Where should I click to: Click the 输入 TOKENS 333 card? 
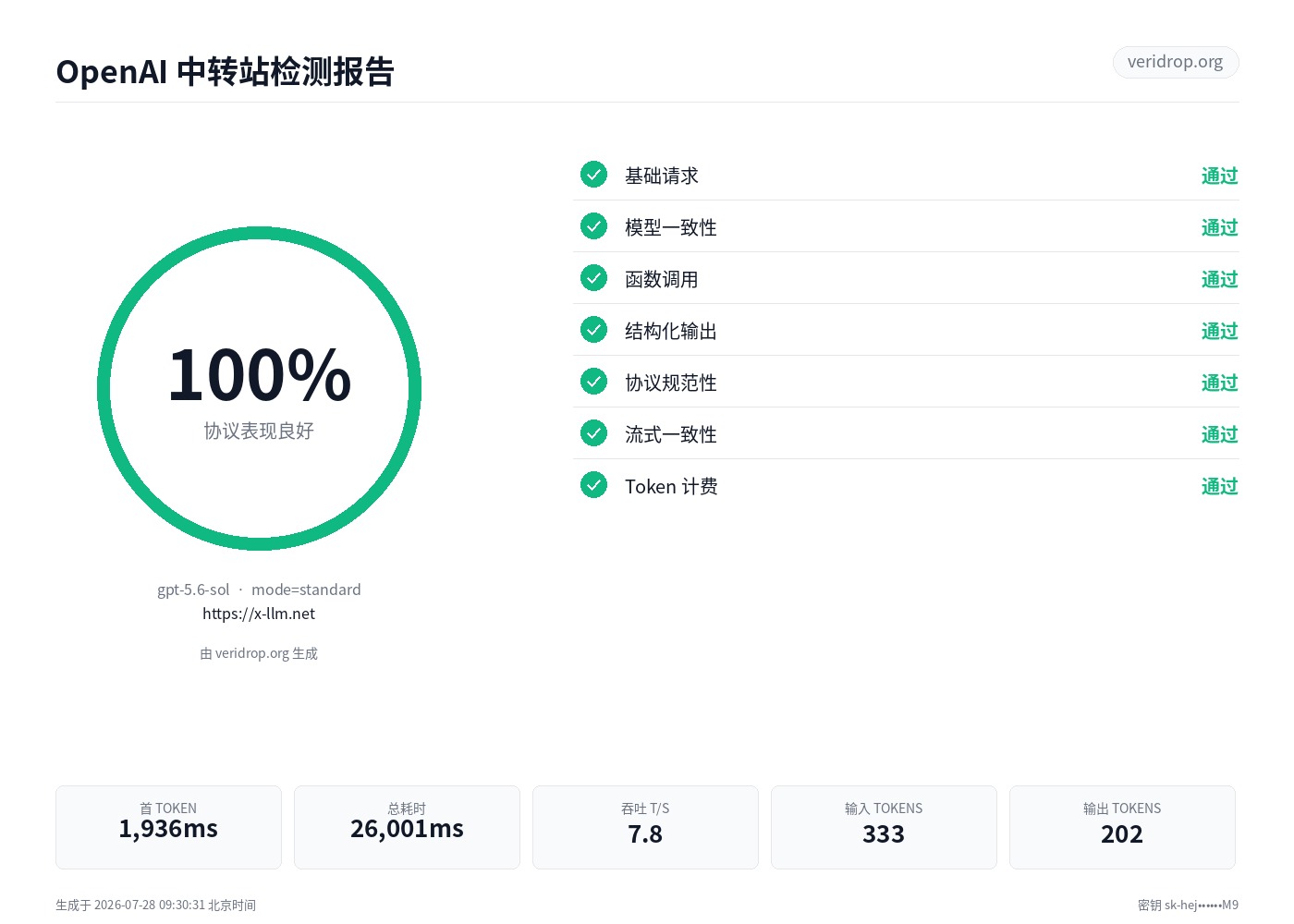884,827
